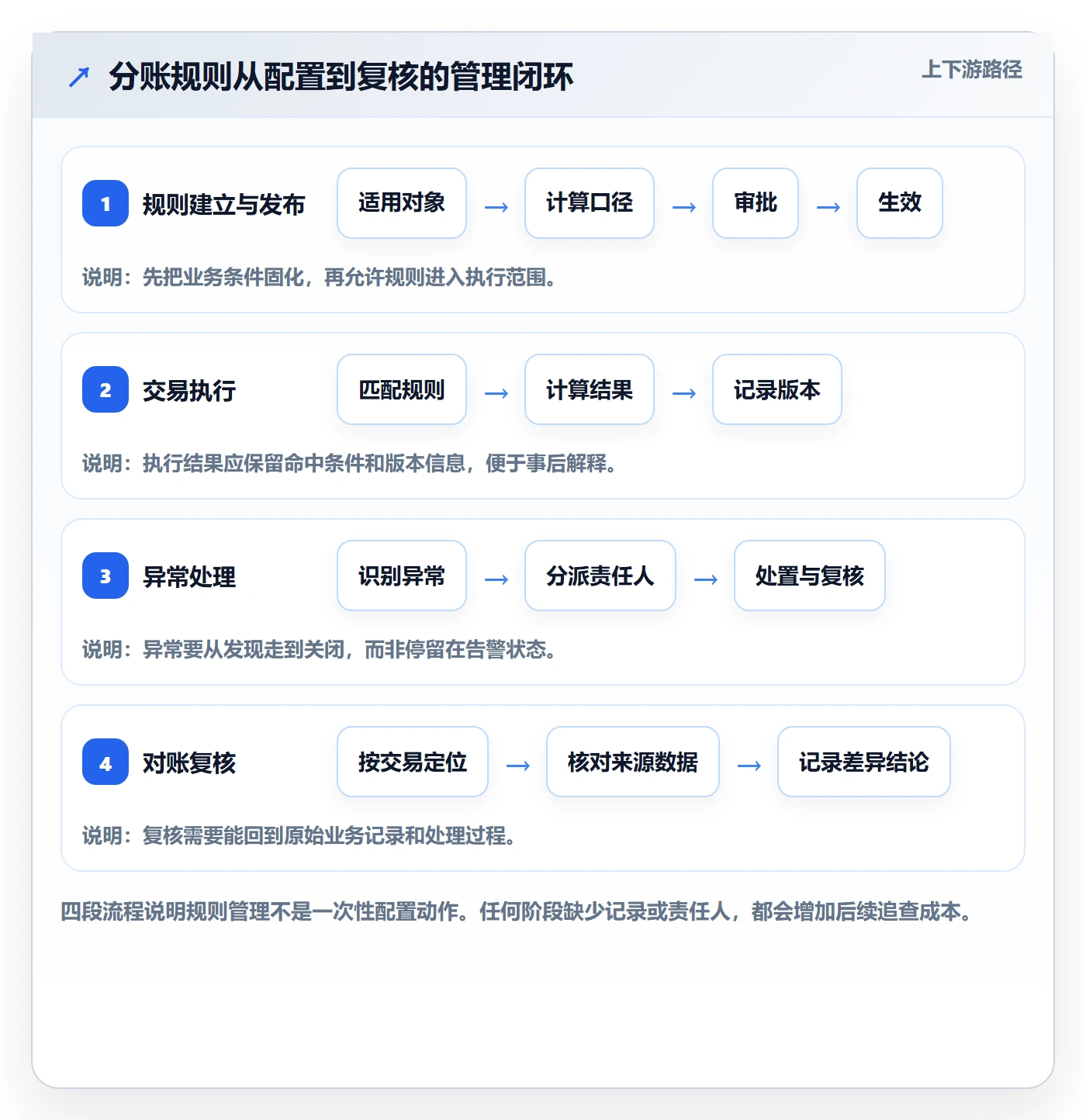Viewport: 1086px width, 1120px height.
Task: Select the 核对来源数据 step box
Action: [633, 762]
